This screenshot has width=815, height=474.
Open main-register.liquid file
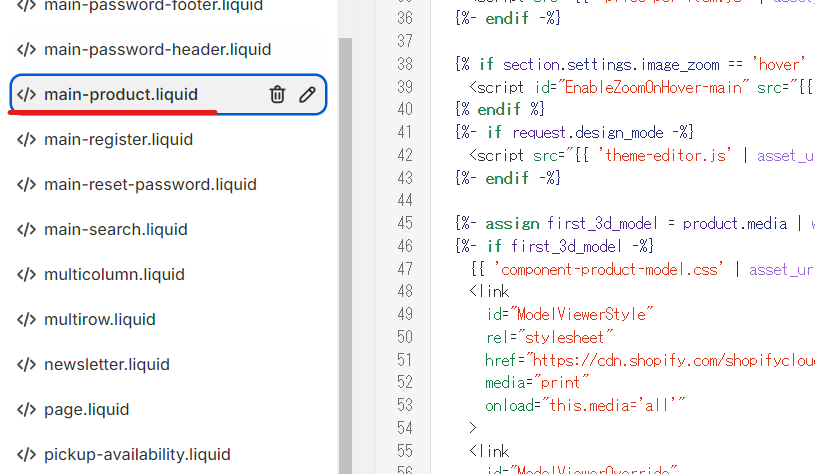click(x=119, y=139)
